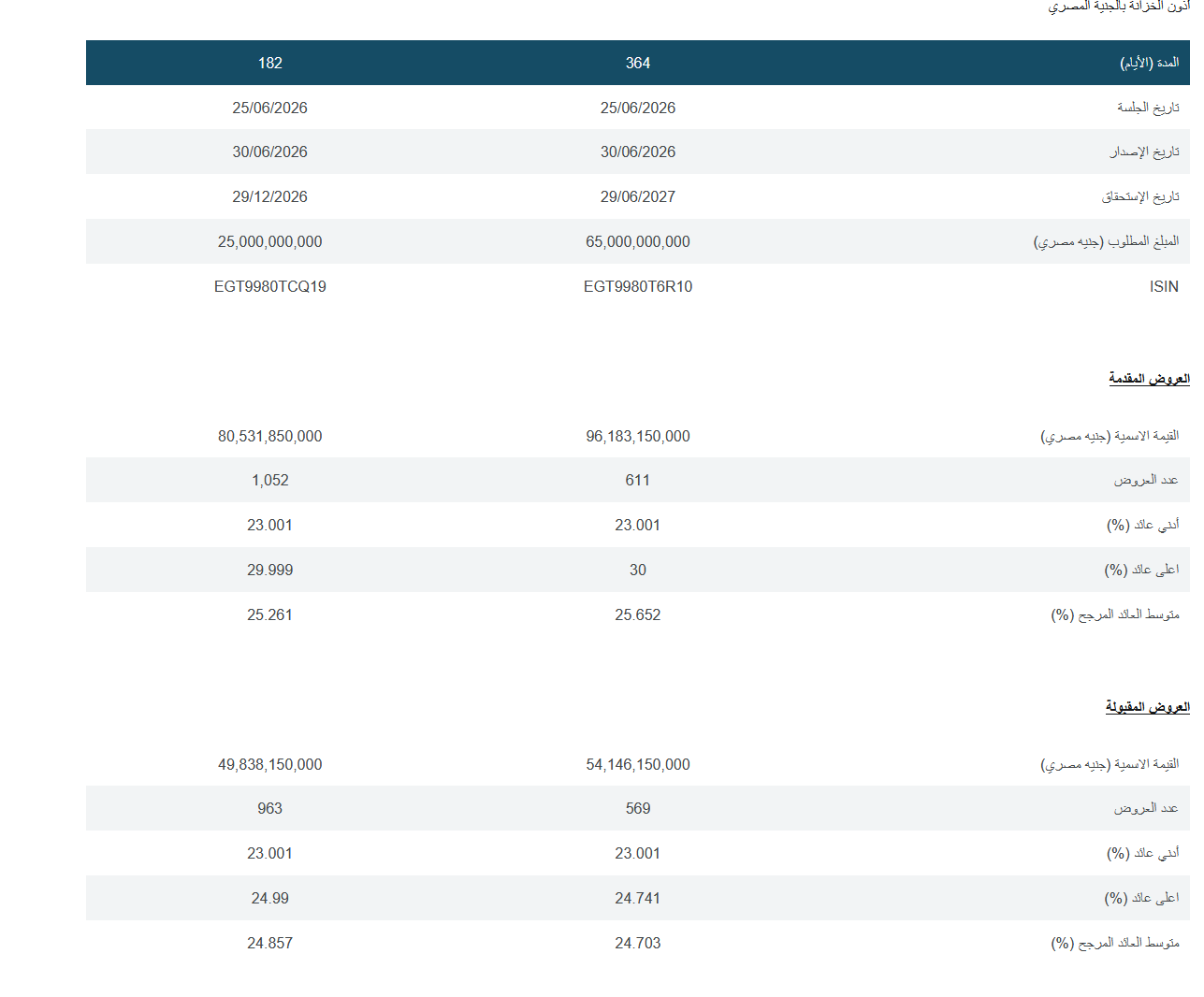Image resolution: width=1204 pixels, height=997 pixels.
Task: Select submitted bids count 1,052
Action: pos(270,480)
